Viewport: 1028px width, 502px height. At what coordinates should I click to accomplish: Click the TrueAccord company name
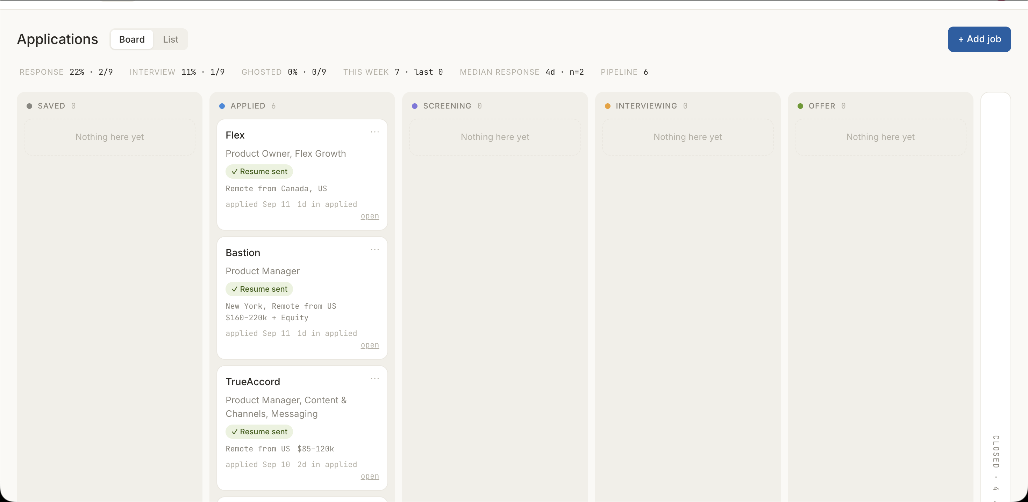click(252, 381)
